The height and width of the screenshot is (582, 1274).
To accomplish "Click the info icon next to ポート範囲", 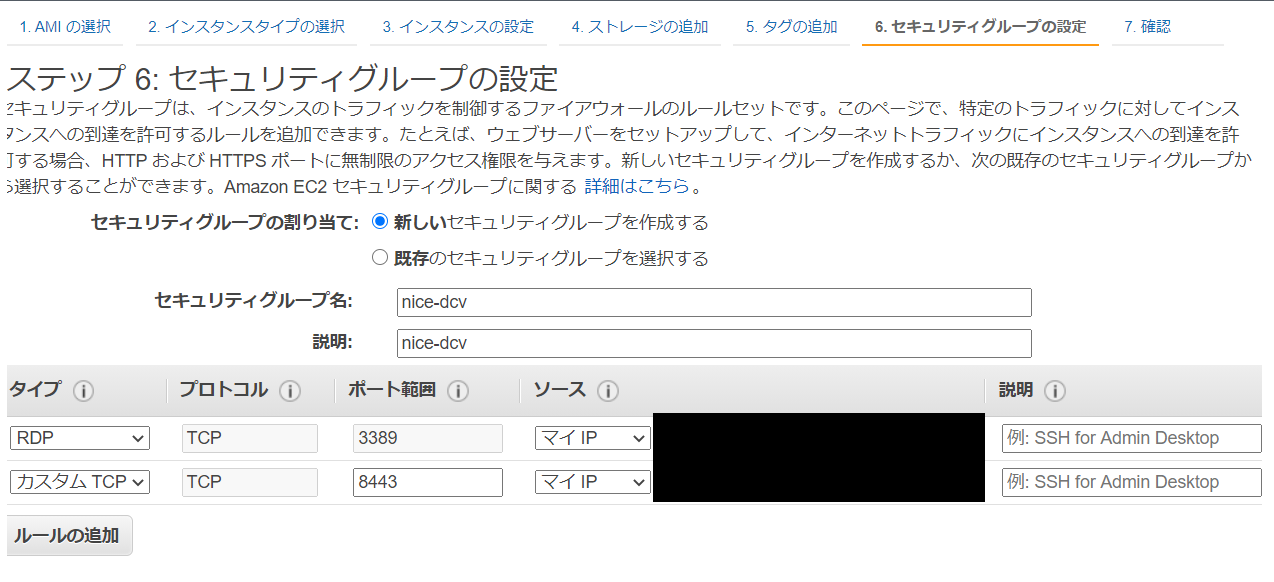I will point(457,391).
